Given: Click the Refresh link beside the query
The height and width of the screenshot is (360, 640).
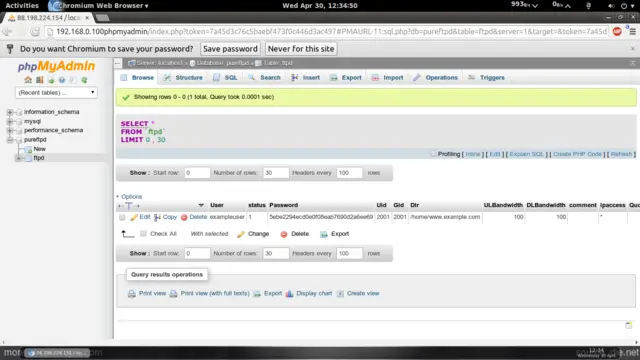Looking at the screenshot, I should 621,154.
